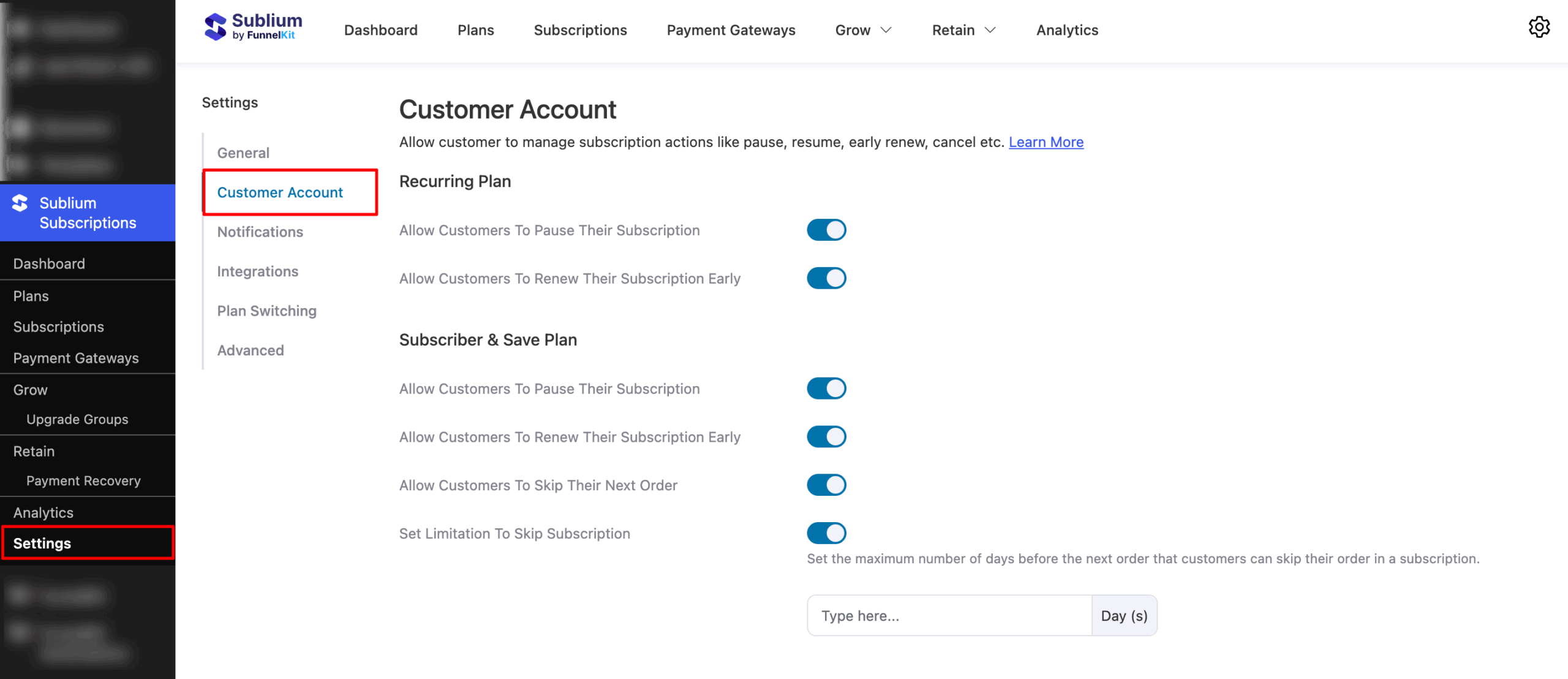This screenshot has height=679, width=1568.
Task: Toggle Allow Customers To Skip Their Next Order
Action: coord(826,484)
